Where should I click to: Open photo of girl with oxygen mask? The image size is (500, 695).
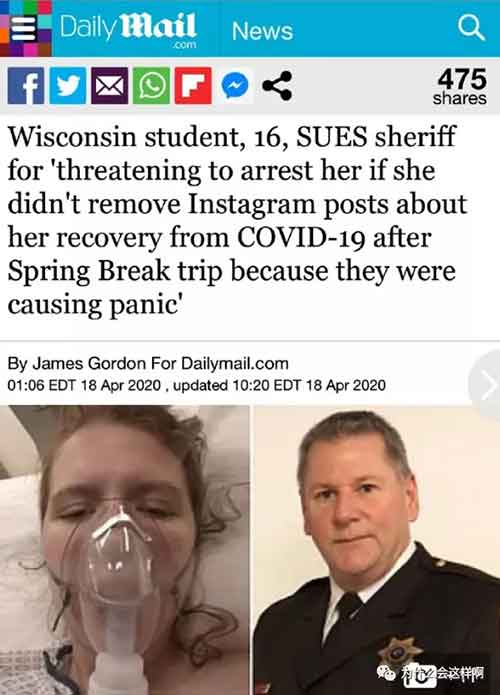(x=124, y=550)
